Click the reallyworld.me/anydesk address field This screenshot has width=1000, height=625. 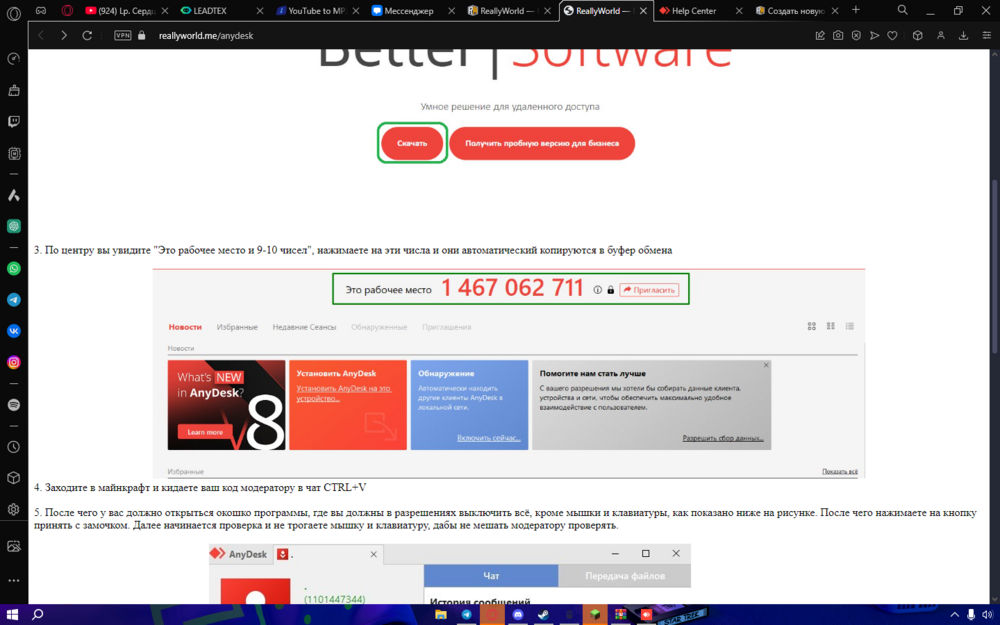(206, 36)
